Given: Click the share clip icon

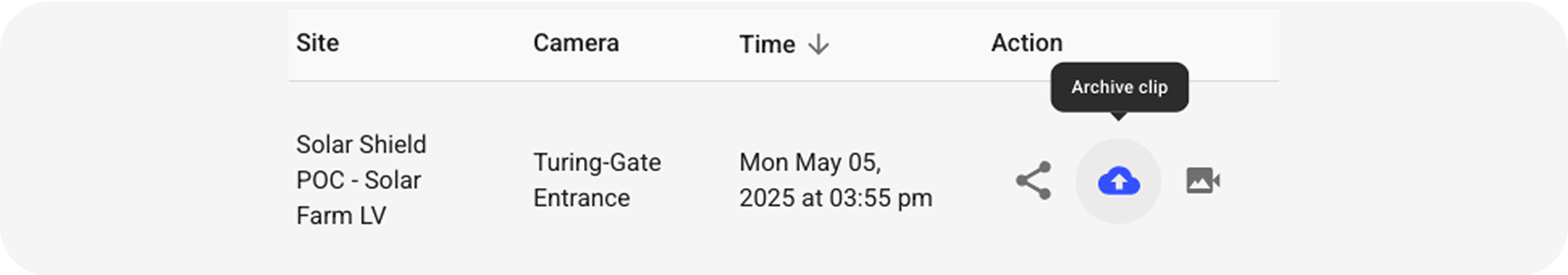Looking at the screenshot, I should click(1033, 180).
